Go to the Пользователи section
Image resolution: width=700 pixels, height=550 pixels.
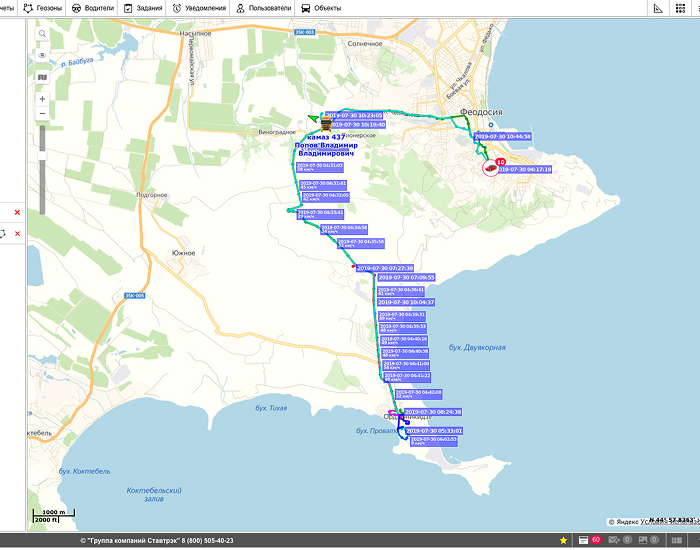click(x=264, y=8)
